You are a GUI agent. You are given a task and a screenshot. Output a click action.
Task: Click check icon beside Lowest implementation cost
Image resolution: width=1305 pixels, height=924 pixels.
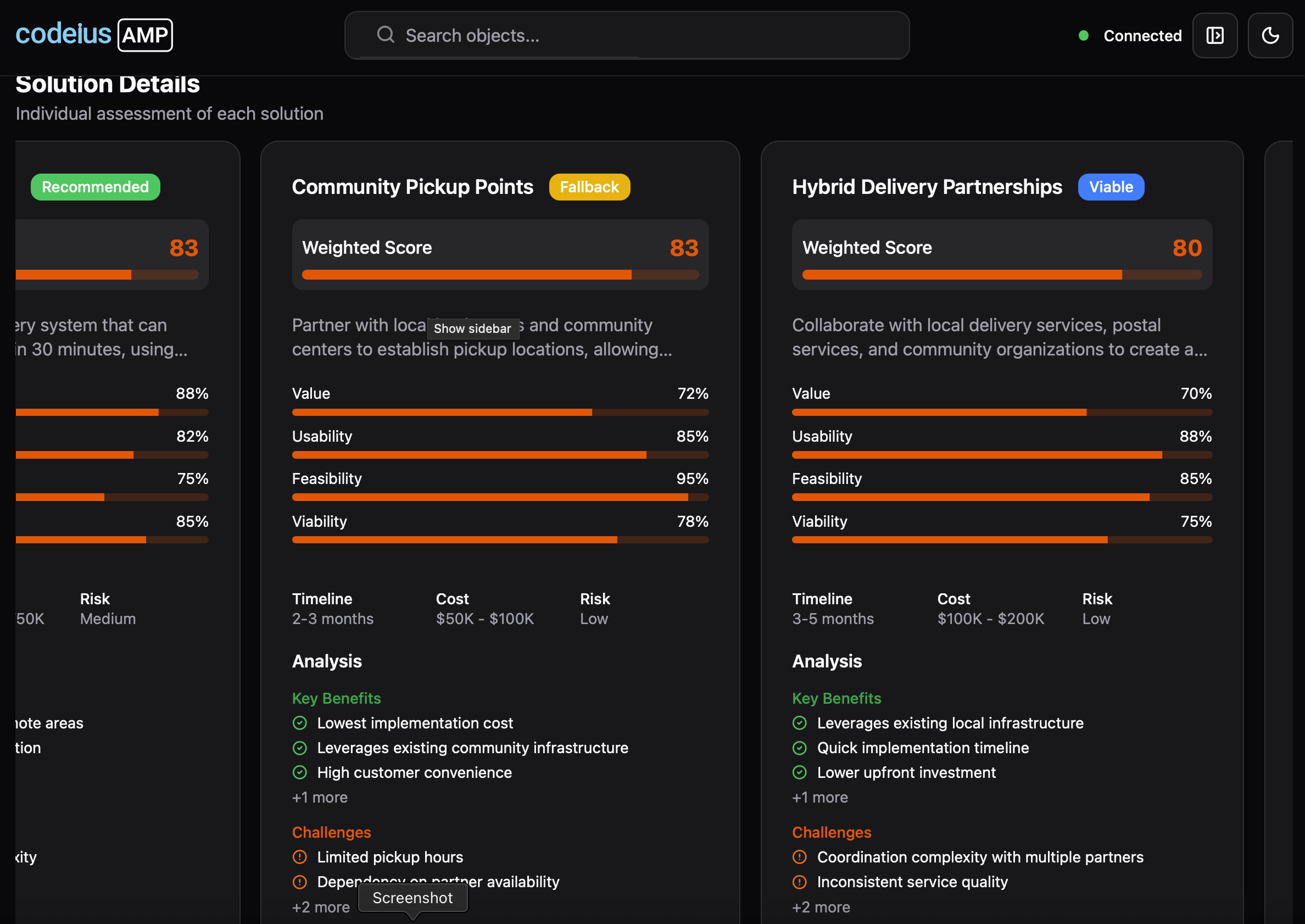[x=300, y=722]
